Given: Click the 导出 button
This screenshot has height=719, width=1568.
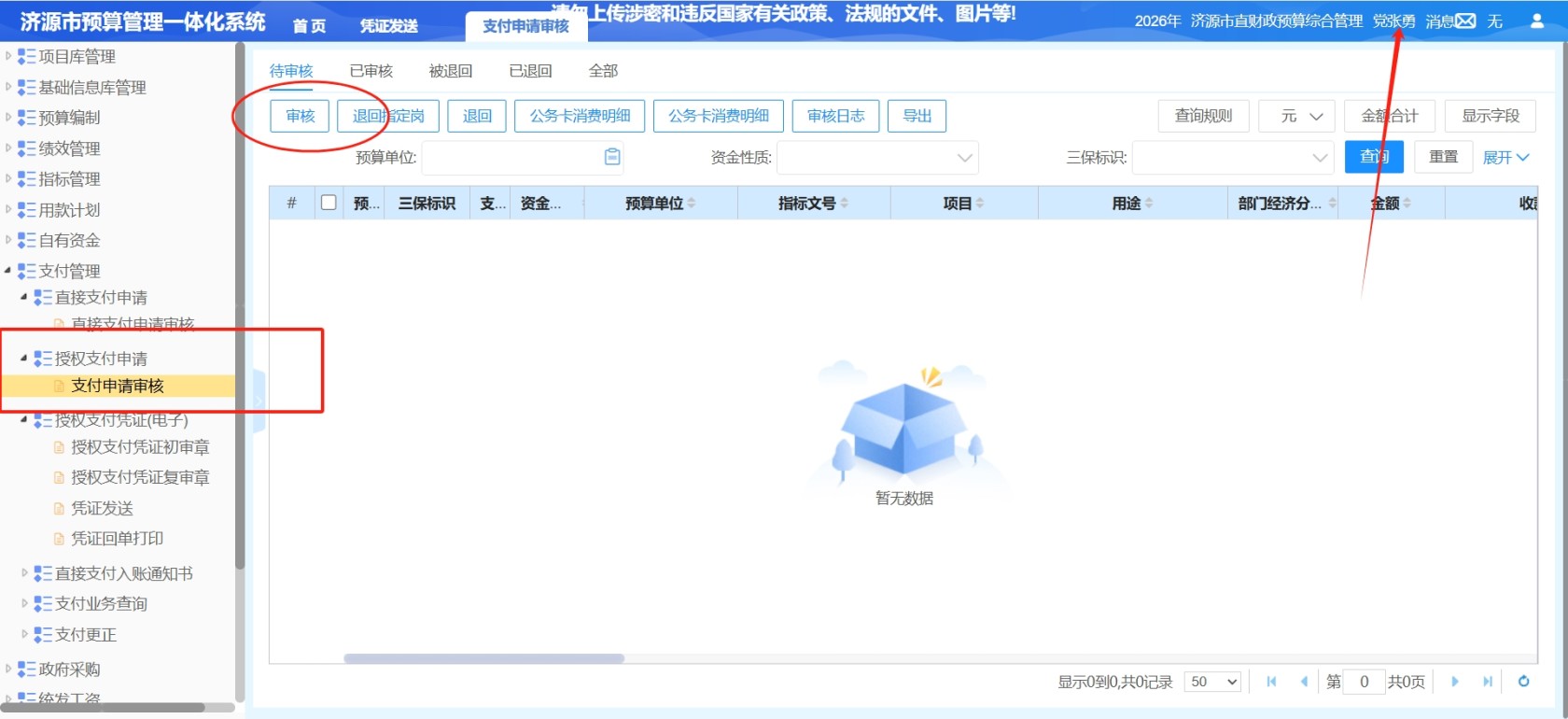Looking at the screenshot, I should 917,116.
